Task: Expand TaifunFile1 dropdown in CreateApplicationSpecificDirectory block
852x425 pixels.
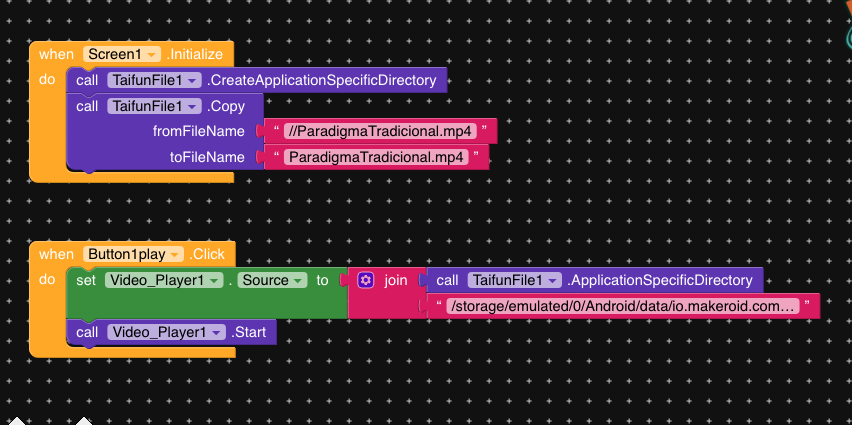Action: pyautogui.click(x=154, y=80)
